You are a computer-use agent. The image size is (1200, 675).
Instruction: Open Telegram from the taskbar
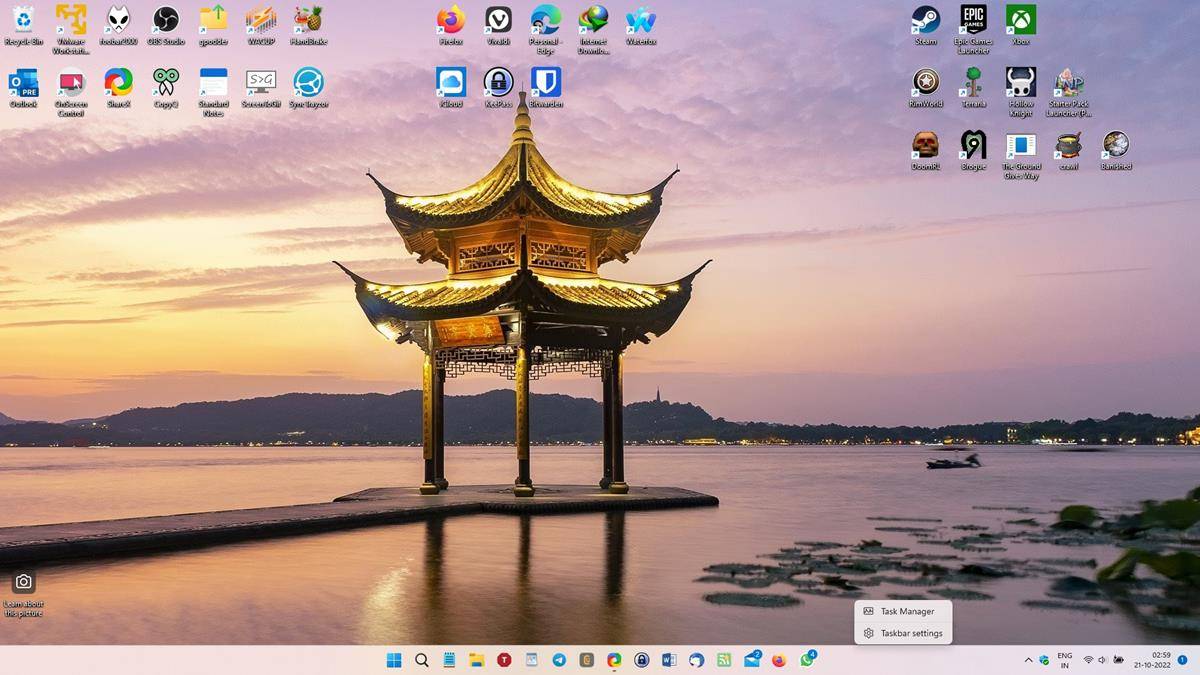point(558,660)
